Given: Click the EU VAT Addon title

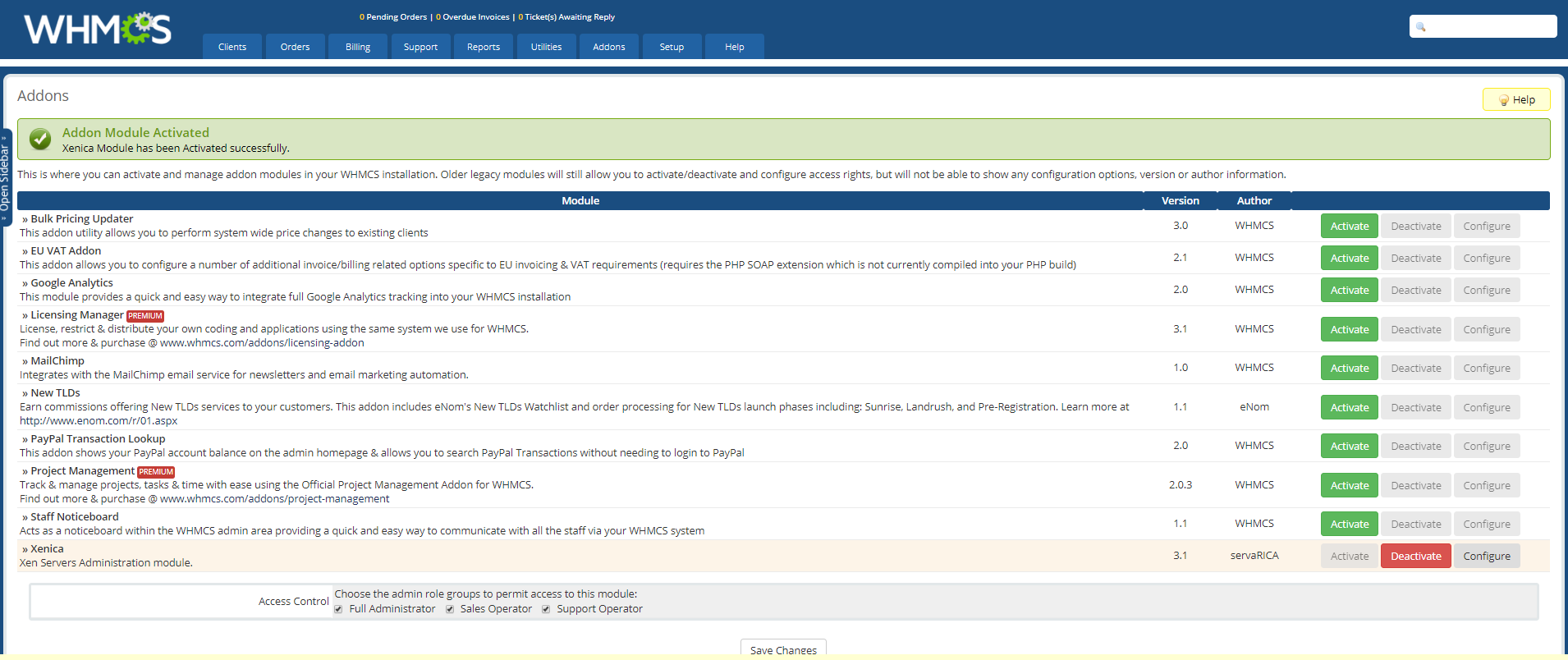Looking at the screenshot, I should pyautogui.click(x=66, y=251).
